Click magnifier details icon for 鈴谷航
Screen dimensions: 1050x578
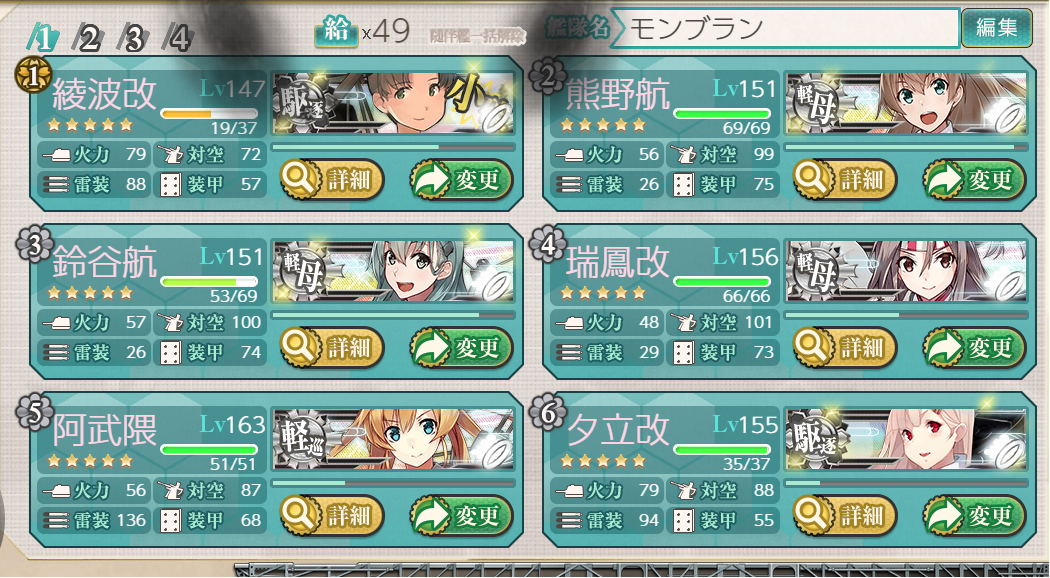click(x=297, y=347)
